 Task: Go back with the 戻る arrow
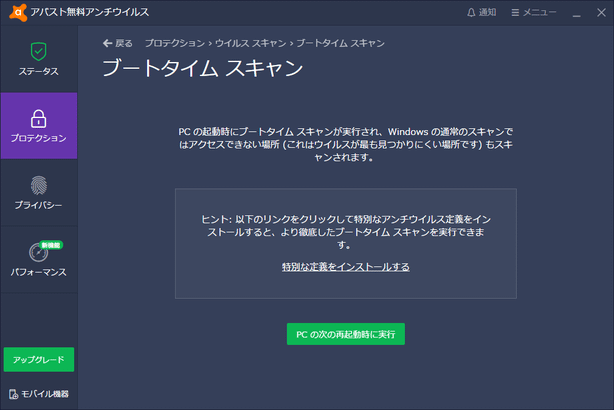117,43
